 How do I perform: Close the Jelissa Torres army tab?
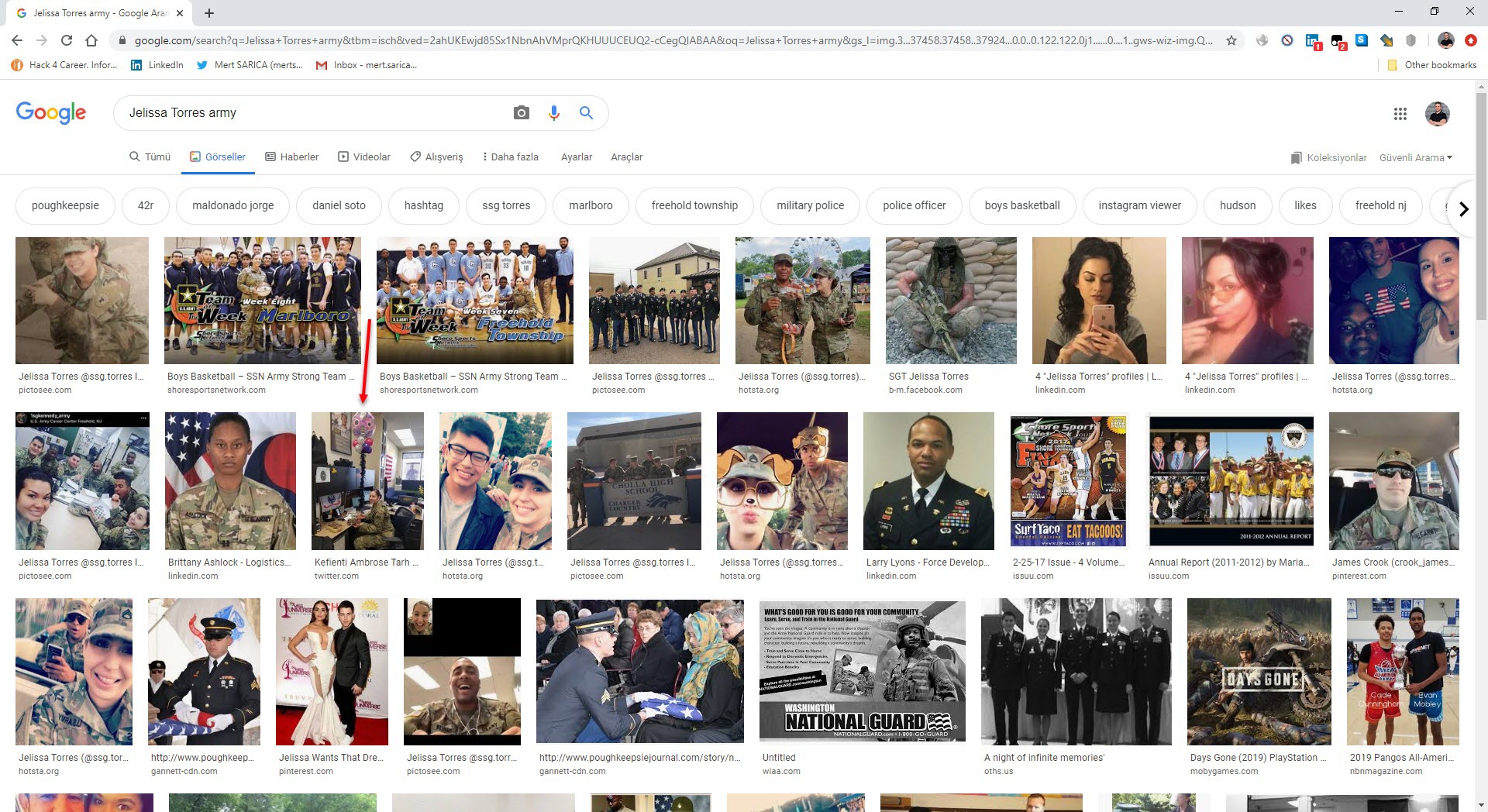[x=180, y=13]
